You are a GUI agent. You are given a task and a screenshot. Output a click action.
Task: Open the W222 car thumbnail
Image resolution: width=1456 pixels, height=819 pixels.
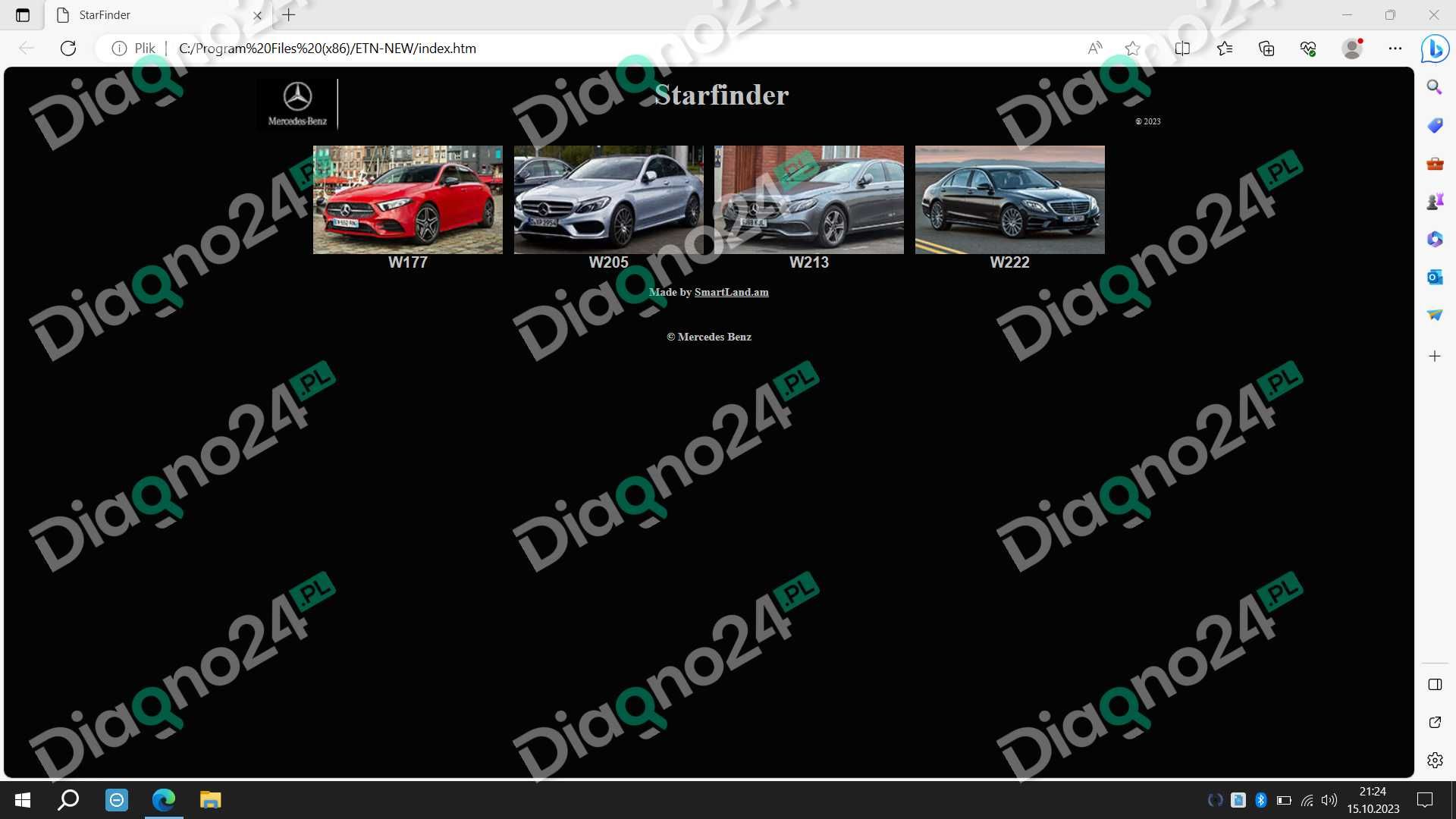[x=1009, y=199]
